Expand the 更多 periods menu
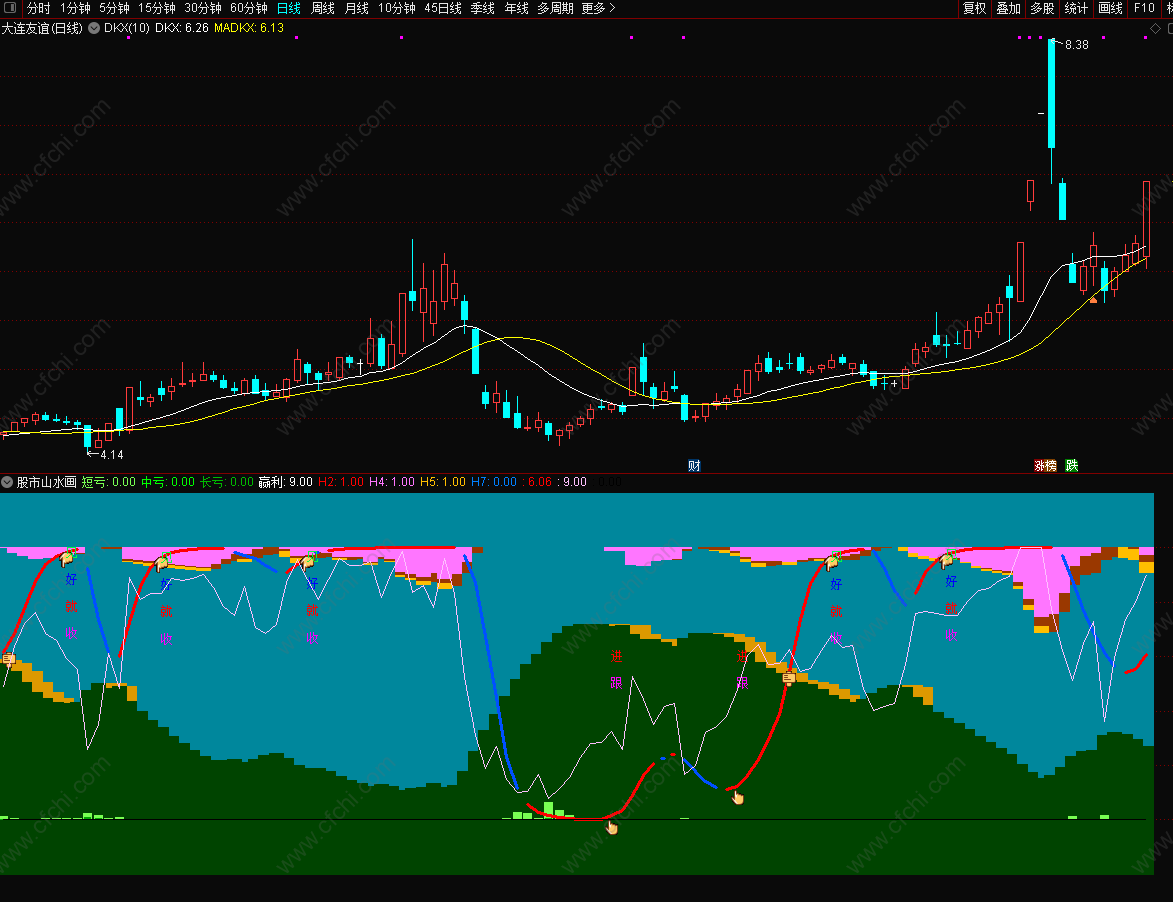This screenshot has width=1173, height=902. 598,8
